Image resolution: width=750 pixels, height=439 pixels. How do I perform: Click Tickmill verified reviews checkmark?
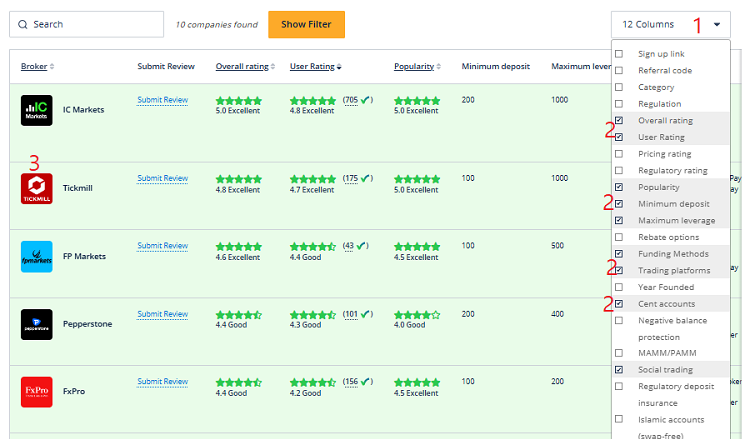pos(365,178)
